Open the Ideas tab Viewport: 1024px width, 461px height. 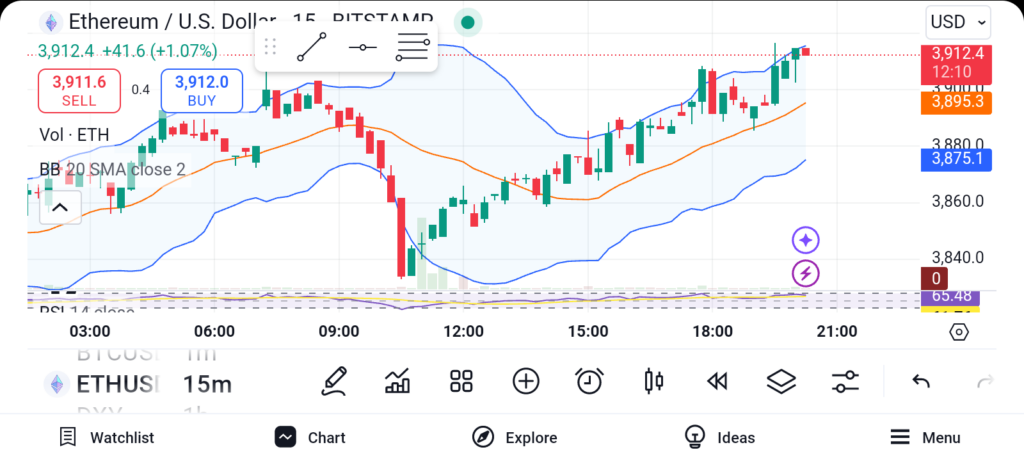[x=720, y=437]
